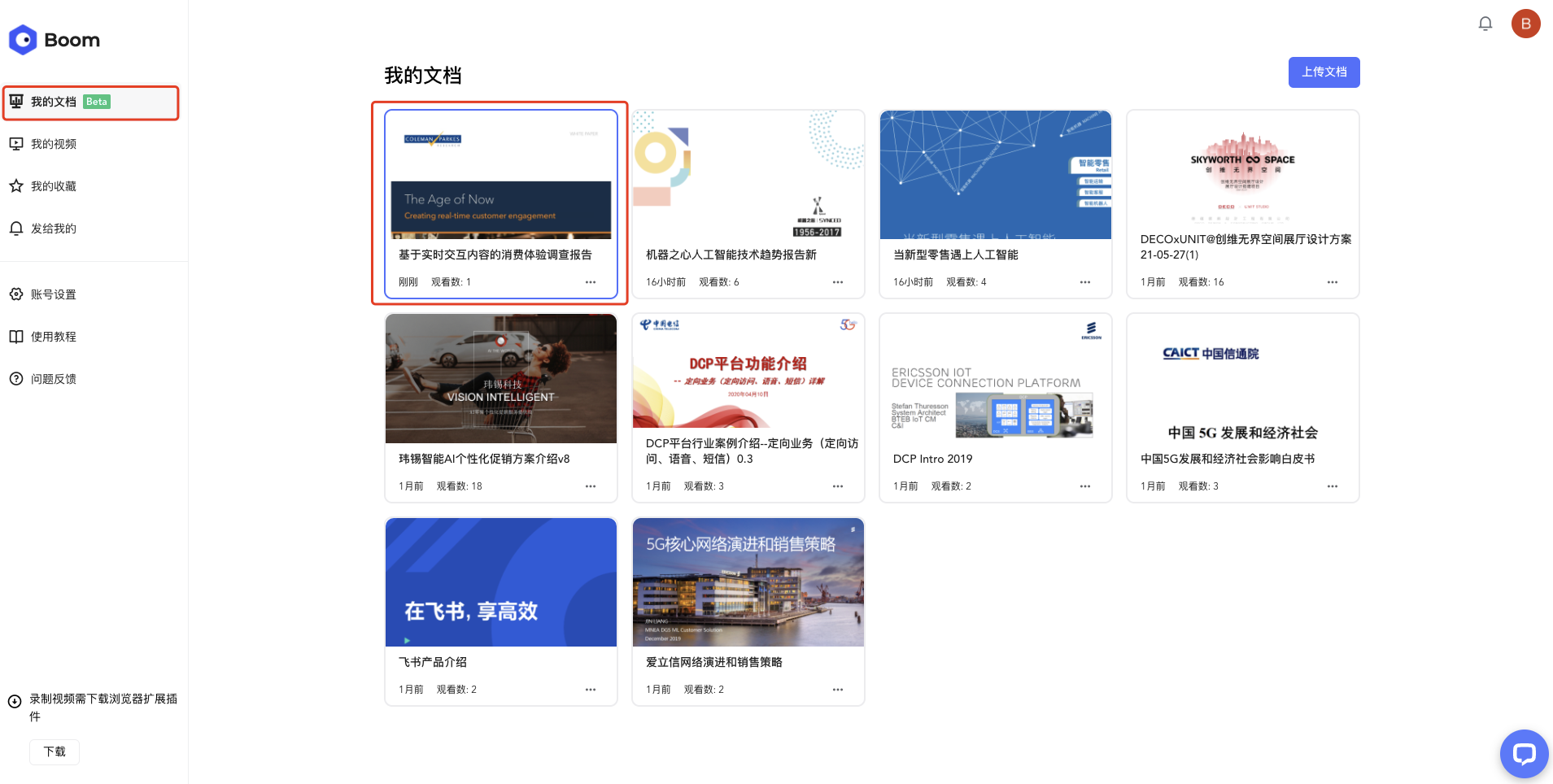
Task: Open more options for 当新型零售遇上人工智能
Action: (x=1085, y=282)
